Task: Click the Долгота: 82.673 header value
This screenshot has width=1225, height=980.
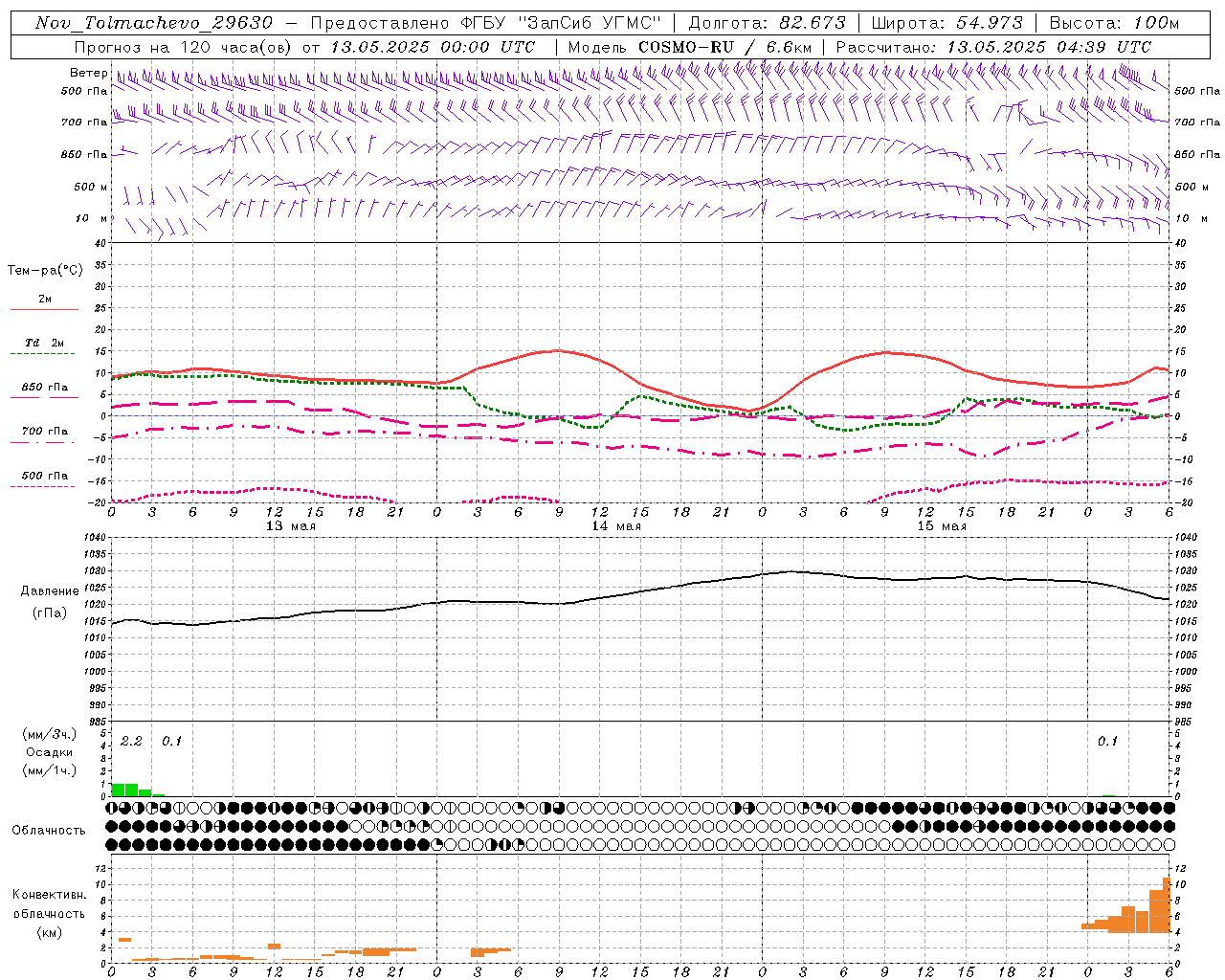Action: pos(768,23)
